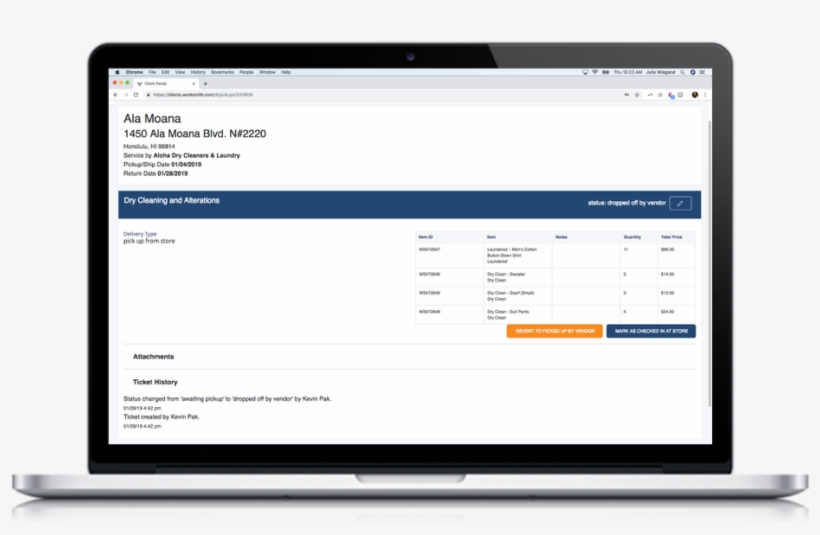The image size is (820, 535).
Task: Click Revert to Picked Up by Vendor
Action: [553, 330]
